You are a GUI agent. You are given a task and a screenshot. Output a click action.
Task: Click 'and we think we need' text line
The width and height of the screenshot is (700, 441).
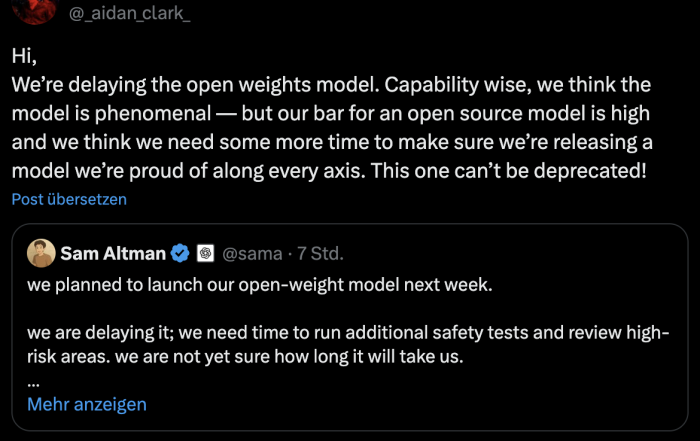[x=332, y=142]
